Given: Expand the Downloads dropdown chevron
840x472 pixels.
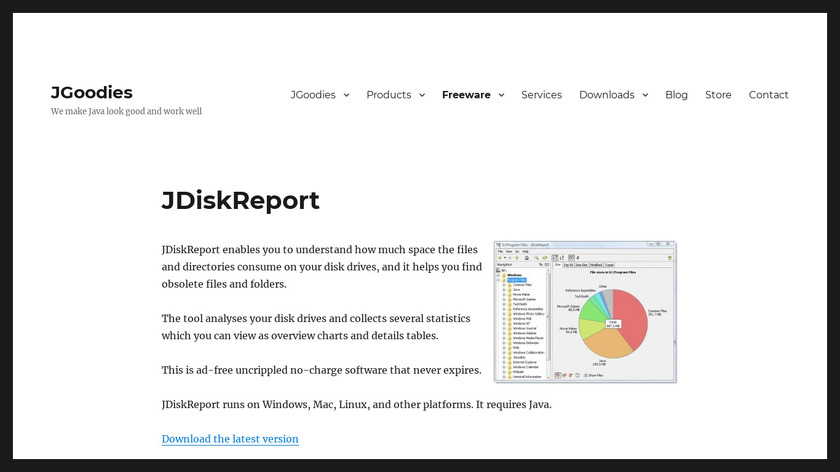Looking at the screenshot, I should click(645, 95).
